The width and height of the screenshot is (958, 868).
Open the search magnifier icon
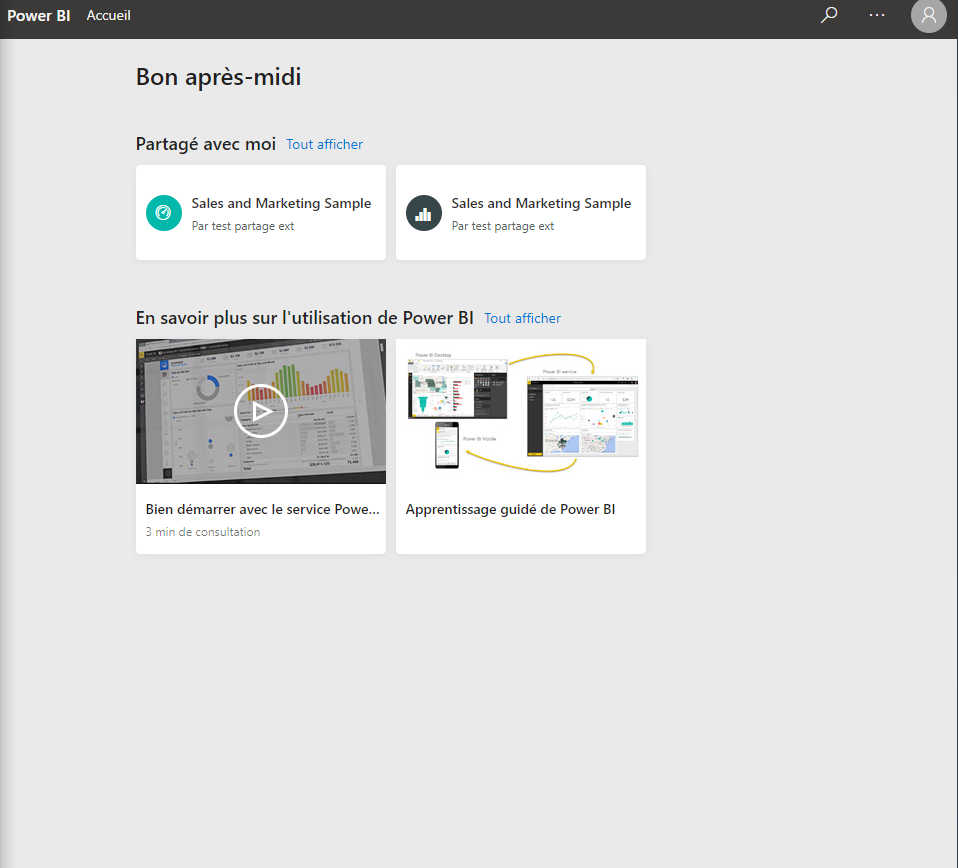tap(828, 15)
